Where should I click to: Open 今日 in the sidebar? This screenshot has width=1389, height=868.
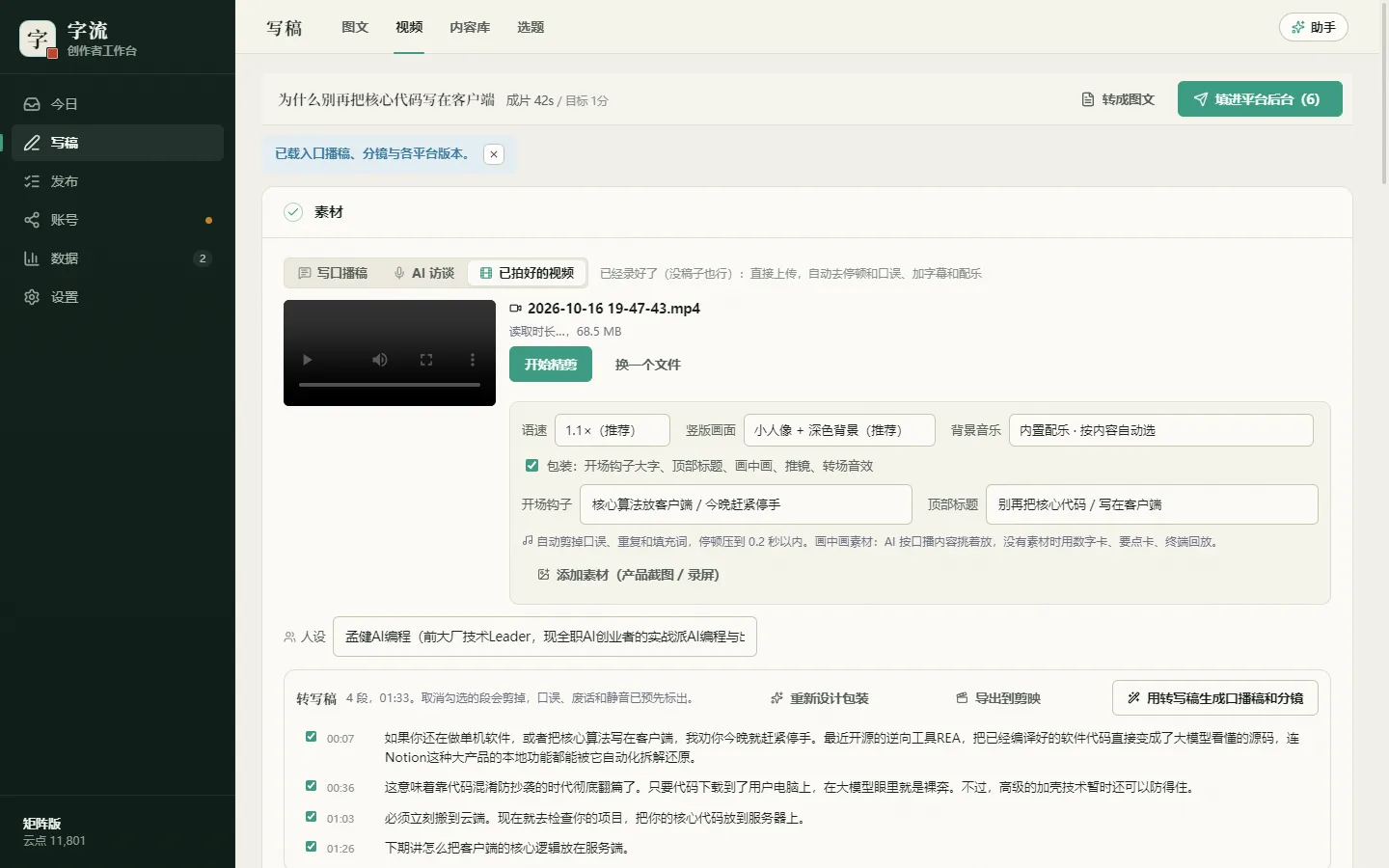[x=118, y=104]
